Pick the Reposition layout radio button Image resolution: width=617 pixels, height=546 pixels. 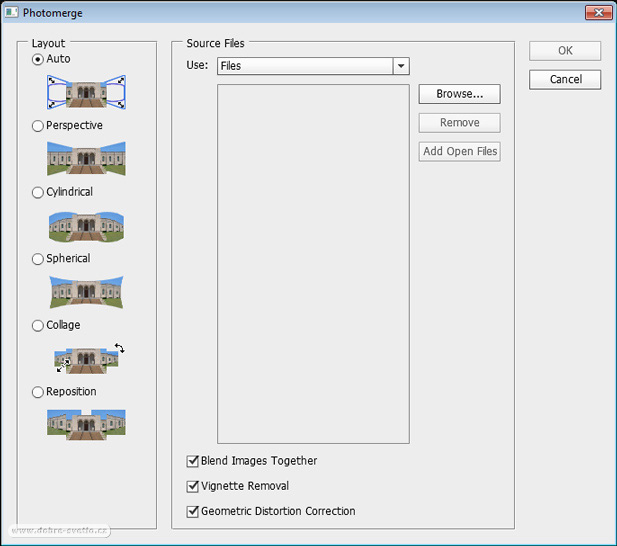(38, 392)
